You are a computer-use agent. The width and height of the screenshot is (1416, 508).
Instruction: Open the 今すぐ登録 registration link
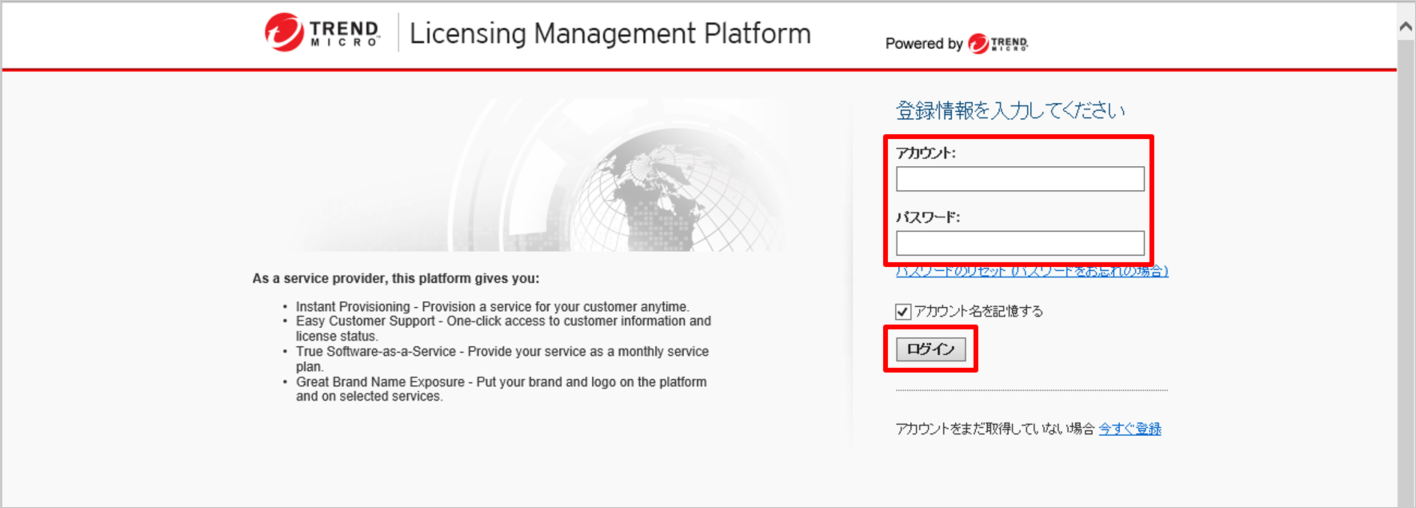click(x=1130, y=429)
